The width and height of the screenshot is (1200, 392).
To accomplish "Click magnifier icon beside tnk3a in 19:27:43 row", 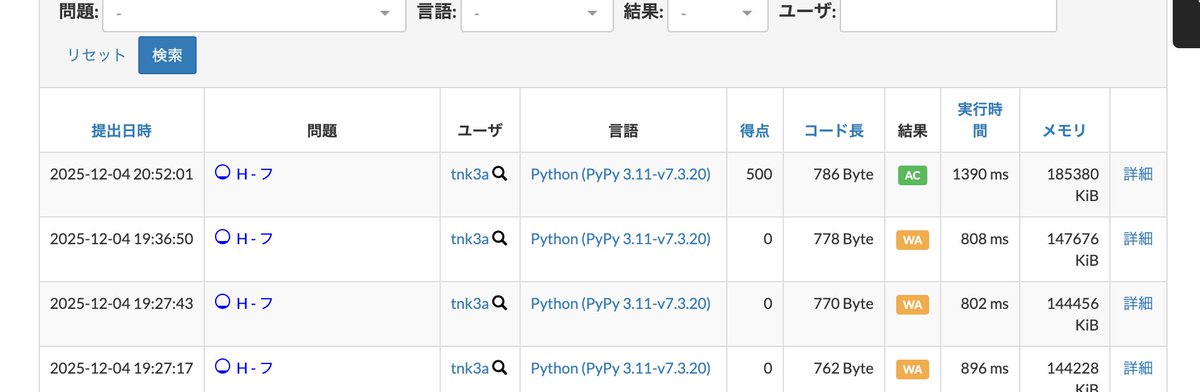I will pos(500,303).
